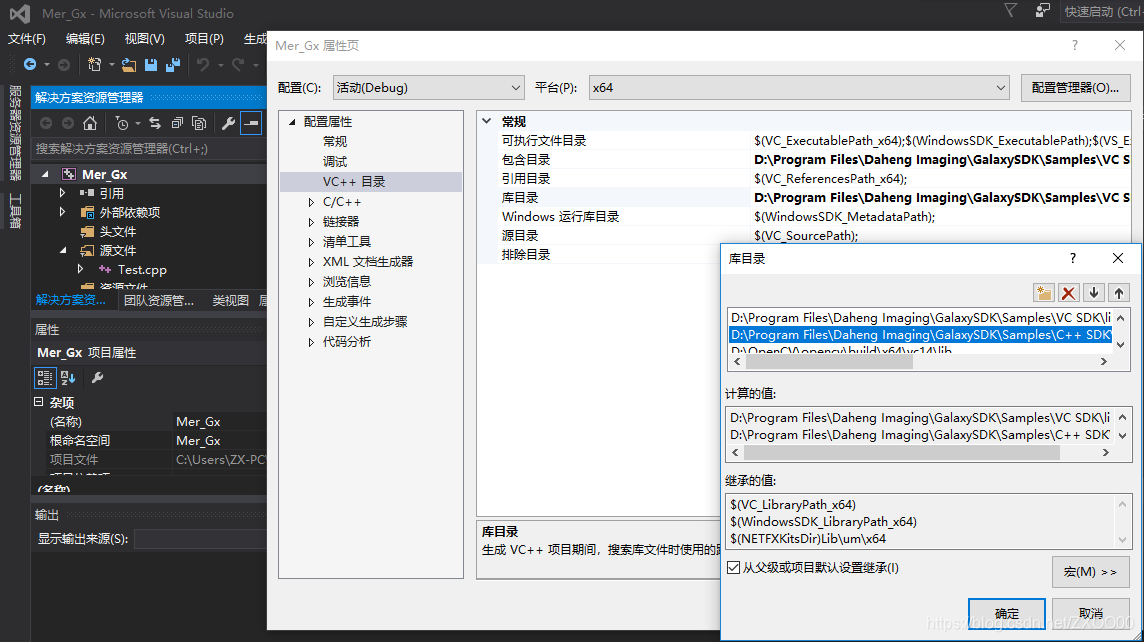Click 确定 button in 库目录 dialog

[x=1007, y=614]
